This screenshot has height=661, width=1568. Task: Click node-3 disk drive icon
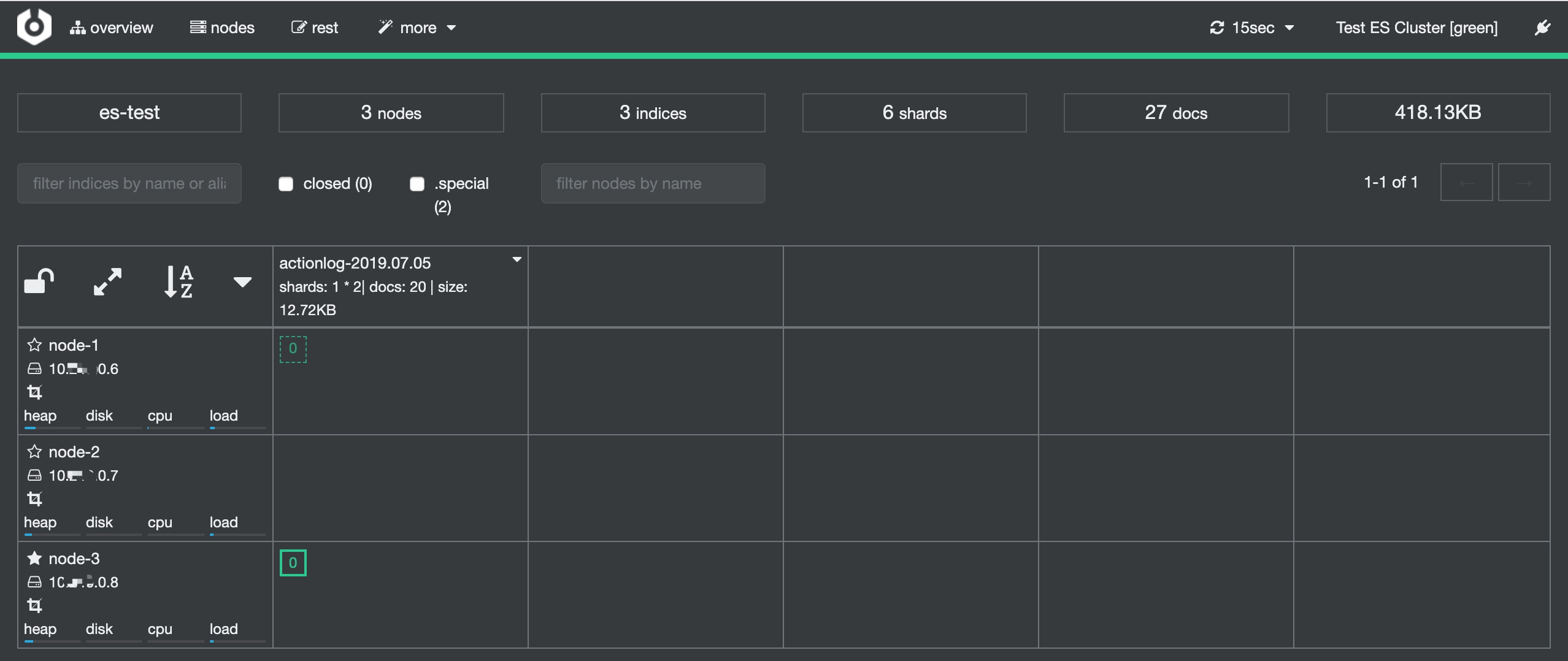coord(34,582)
